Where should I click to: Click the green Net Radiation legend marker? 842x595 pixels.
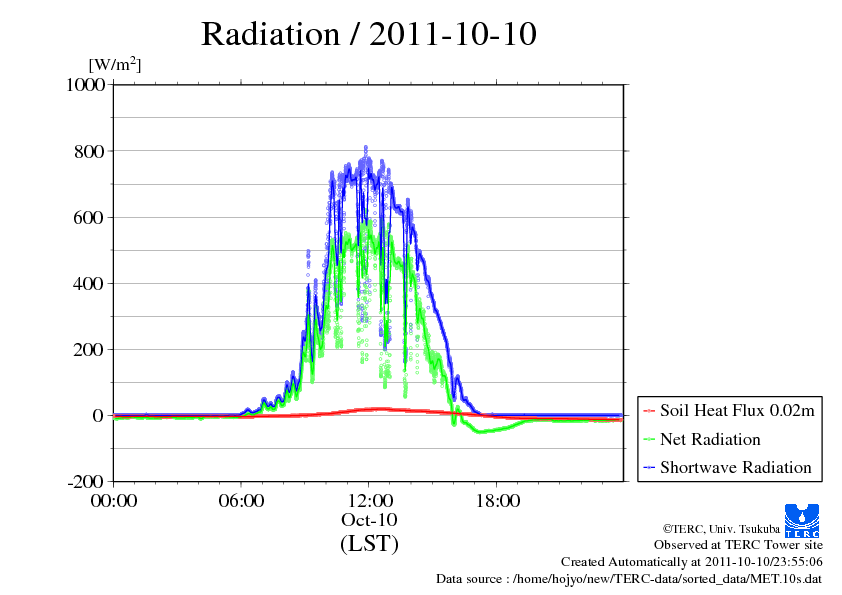[649, 440]
